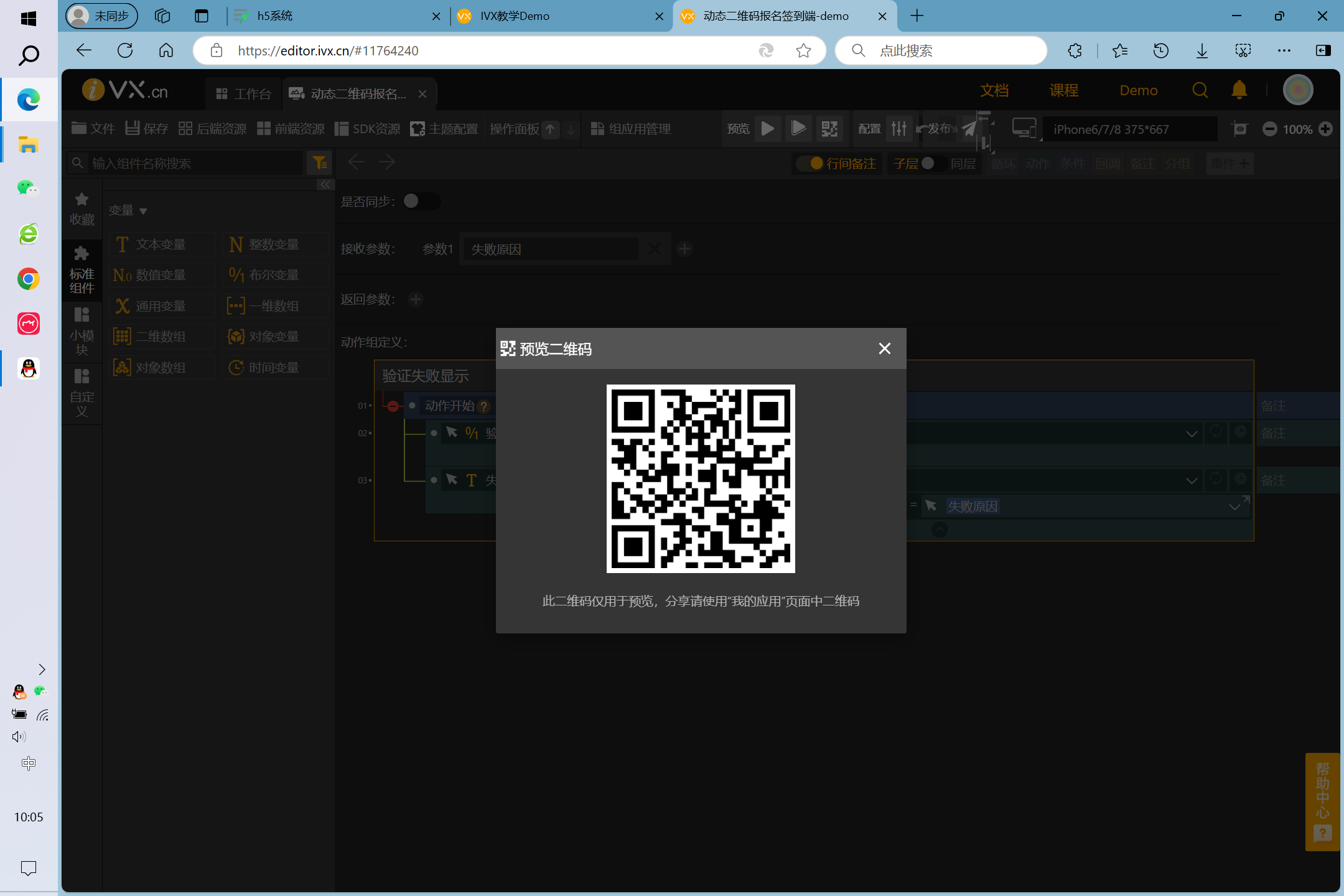Select the 二维数组 component

coord(162,337)
